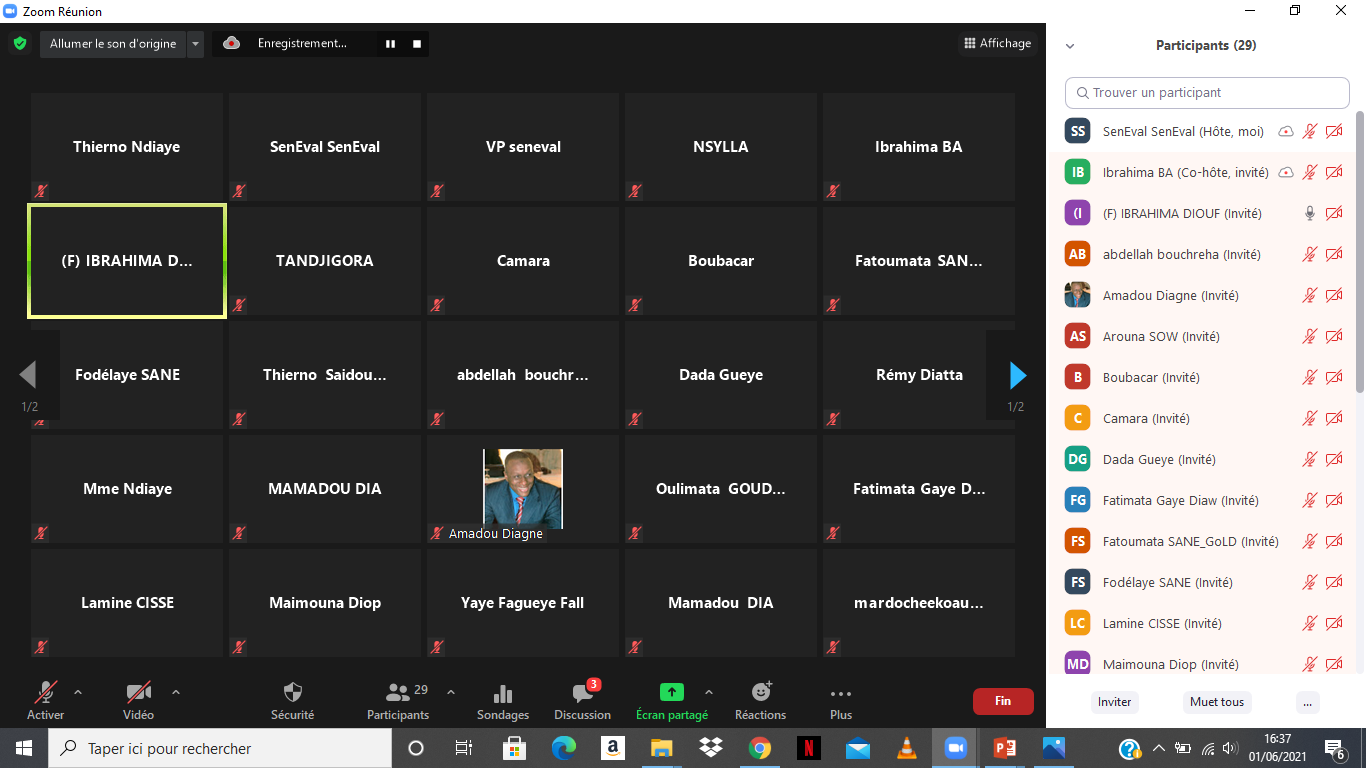This screenshot has width=1366, height=768.
Task: Pause the recording
Action: 390,44
